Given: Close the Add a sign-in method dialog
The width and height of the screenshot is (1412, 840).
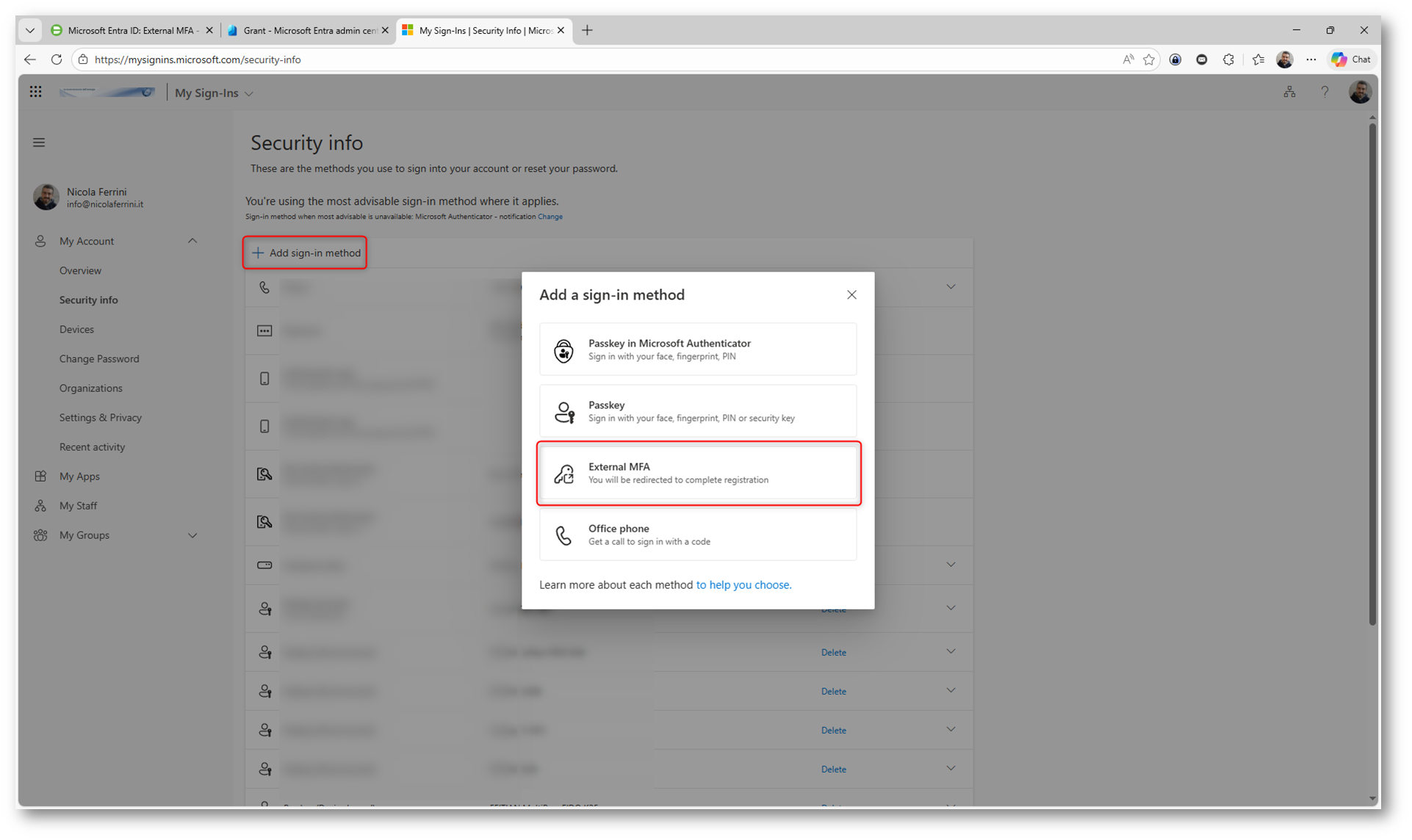Looking at the screenshot, I should point(851,294).
